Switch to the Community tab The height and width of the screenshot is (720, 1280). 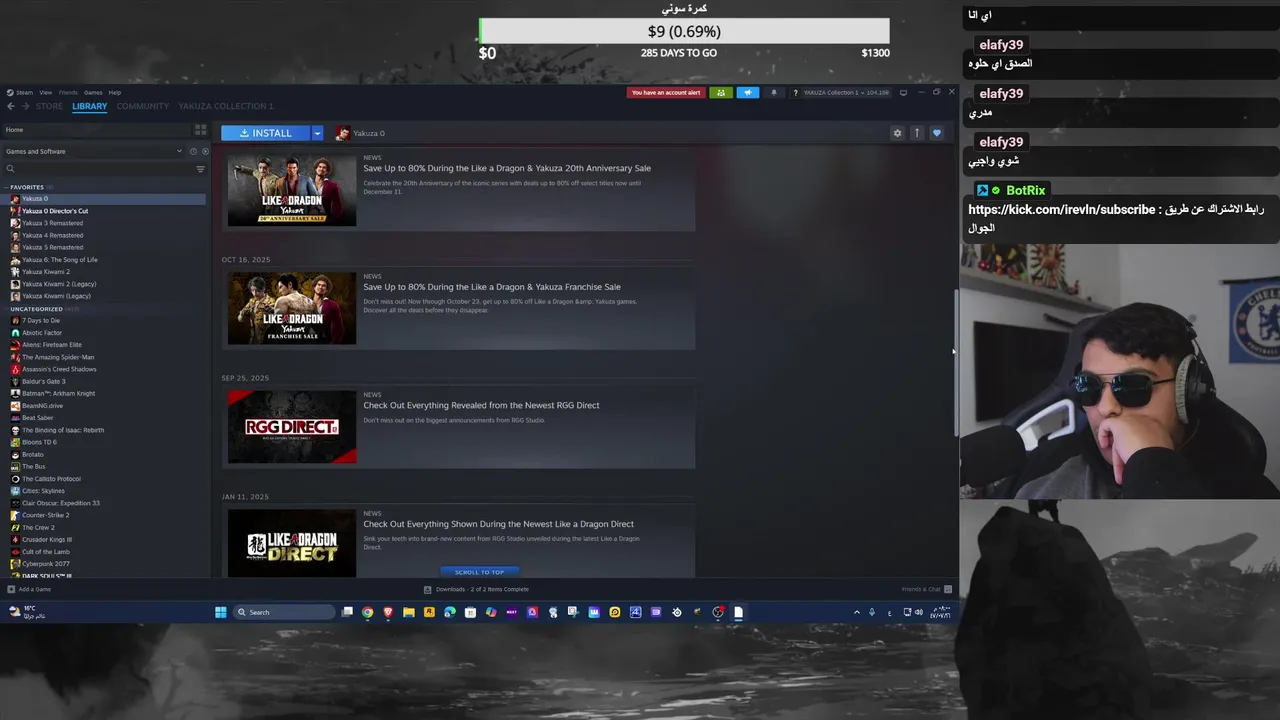pos(143,106)
